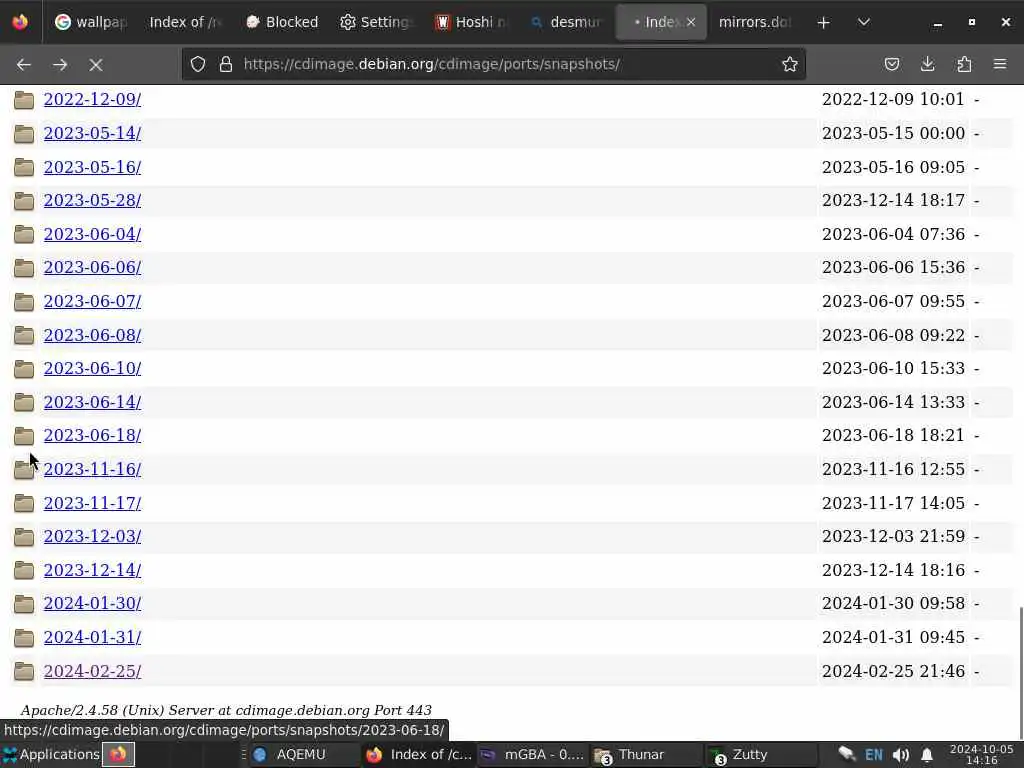Viewport: 1024px width, 768px height.
Task: Go forward using the browser forward arrow
Action: point(60,65)
